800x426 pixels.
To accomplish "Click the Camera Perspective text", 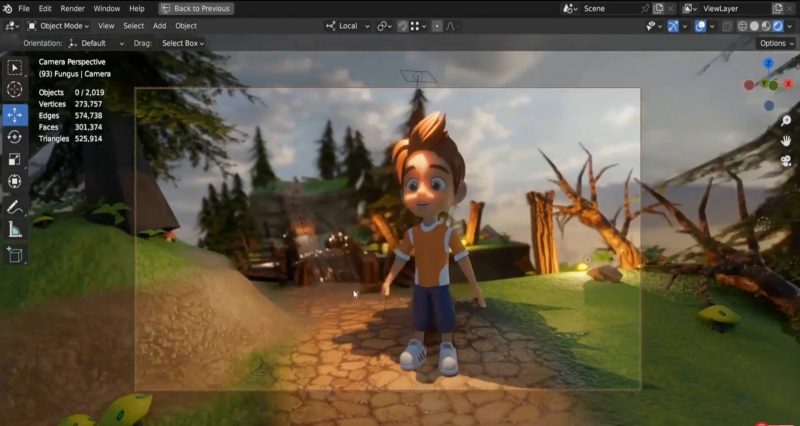I will pos(72,62).
